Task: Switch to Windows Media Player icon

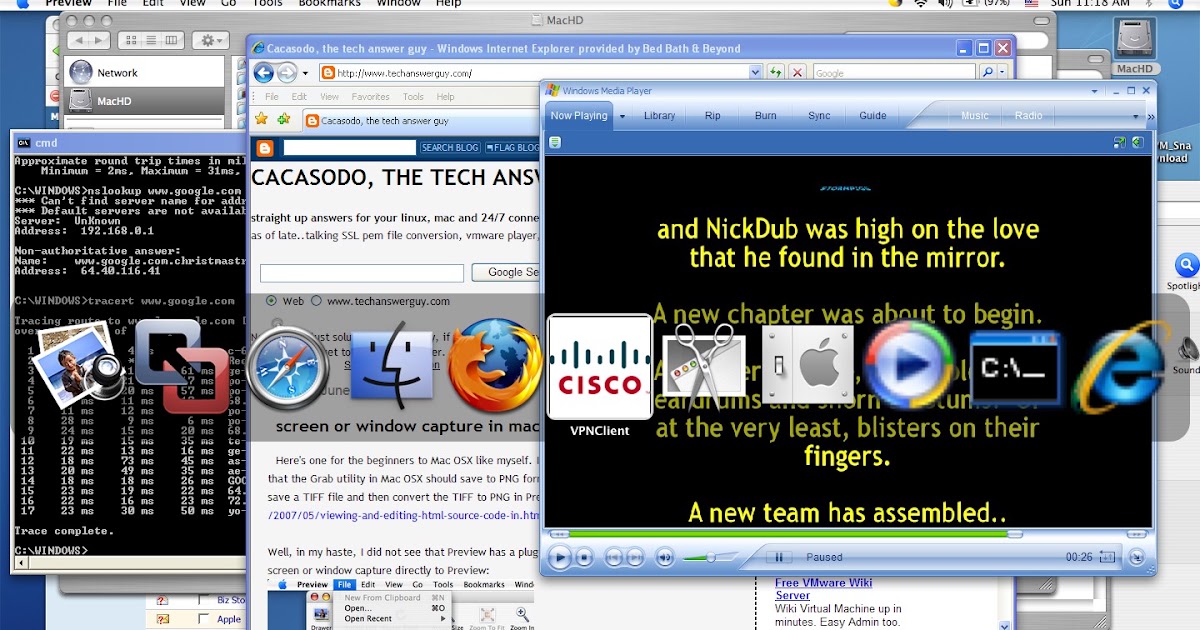Action: pos(909,366)
